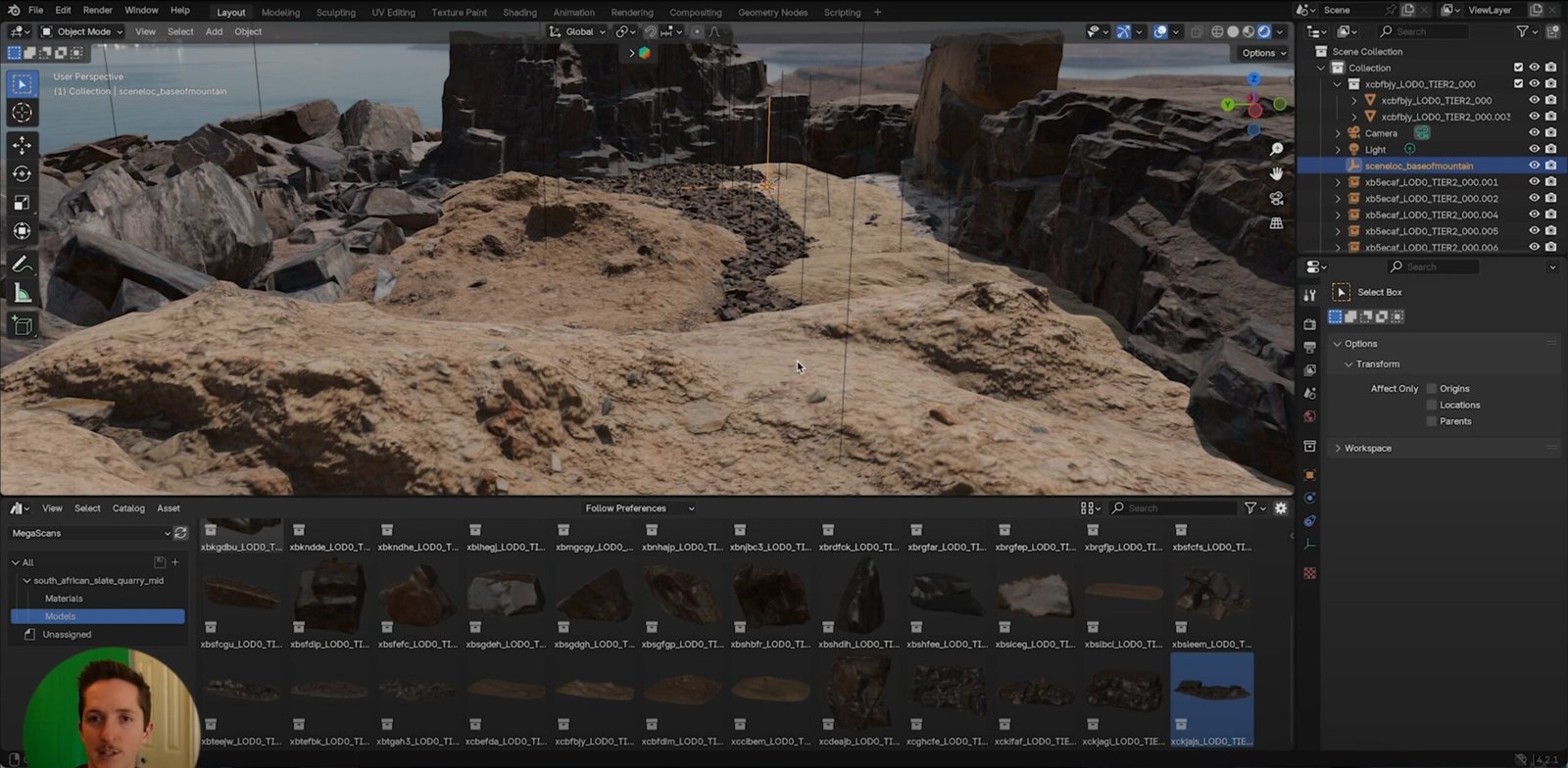Click the red X axis gizmo ball
The image size is (1568, 768).
pos(1255,111)
